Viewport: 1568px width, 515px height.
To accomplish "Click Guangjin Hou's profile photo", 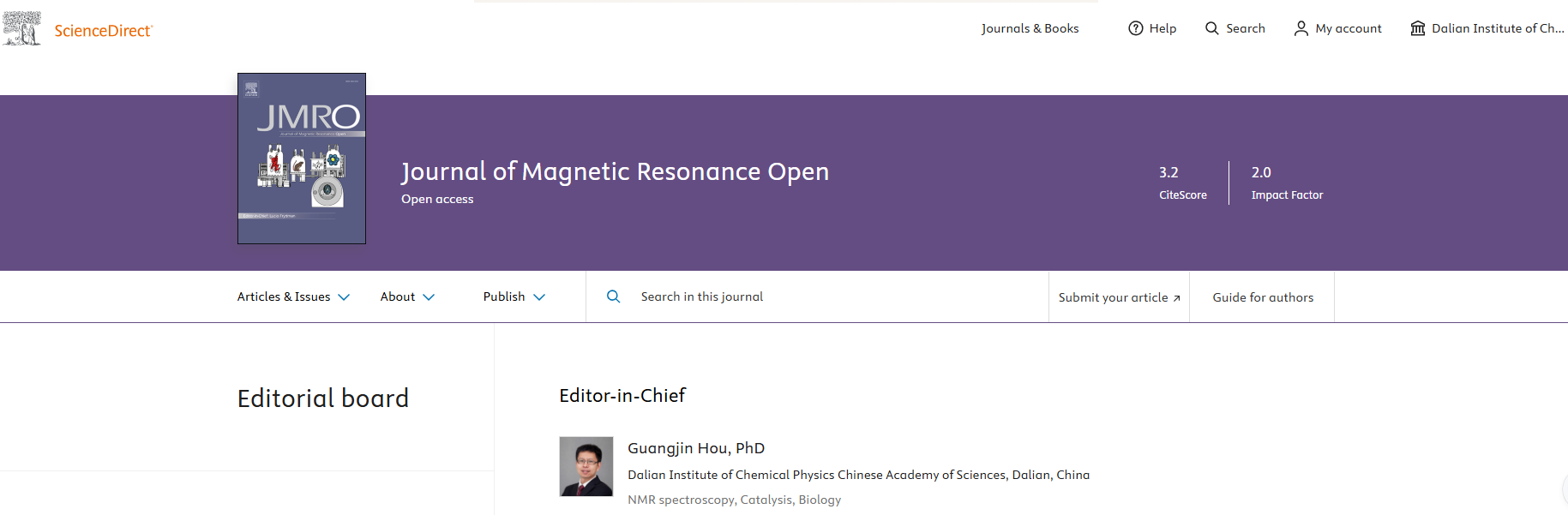I will pos(586,467).
